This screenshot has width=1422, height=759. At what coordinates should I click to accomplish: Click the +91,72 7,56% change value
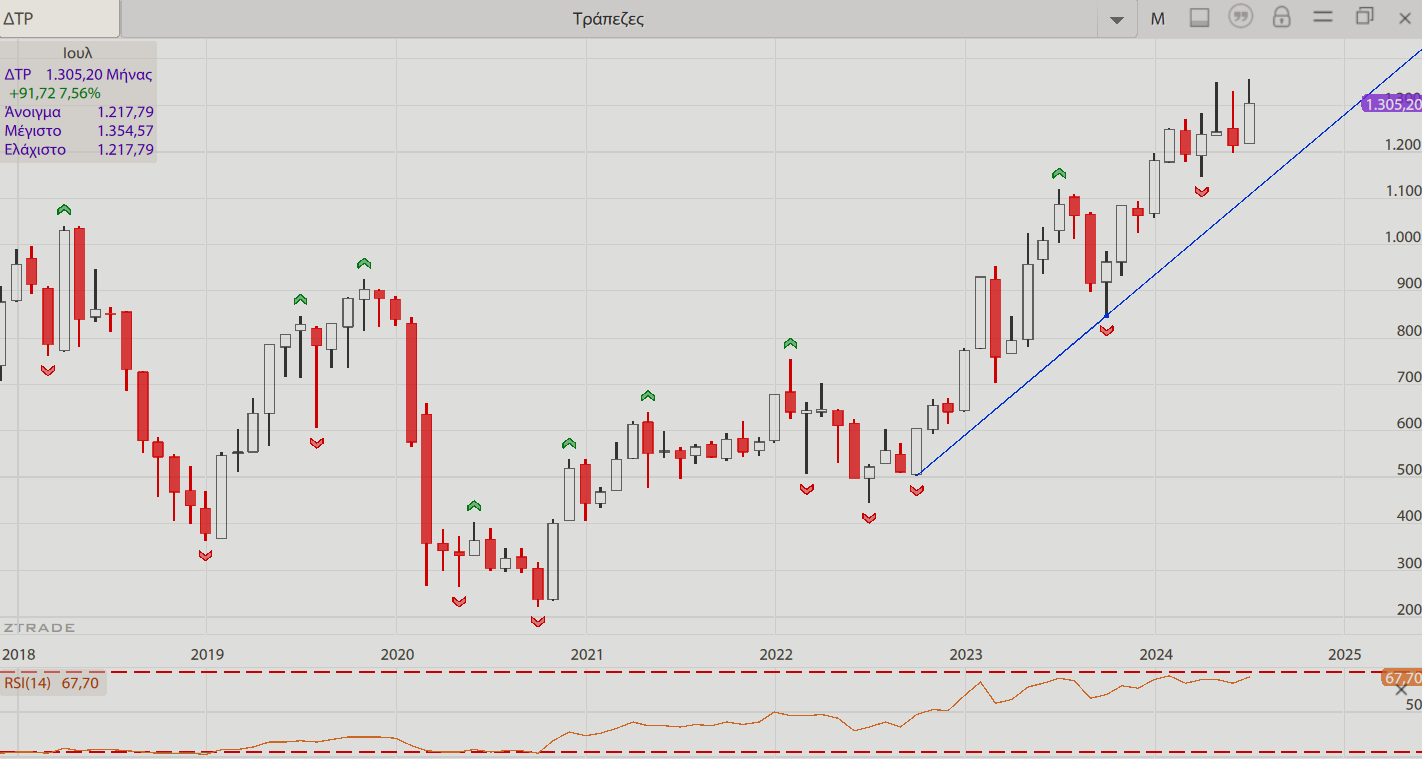click(x=55, y=93)
